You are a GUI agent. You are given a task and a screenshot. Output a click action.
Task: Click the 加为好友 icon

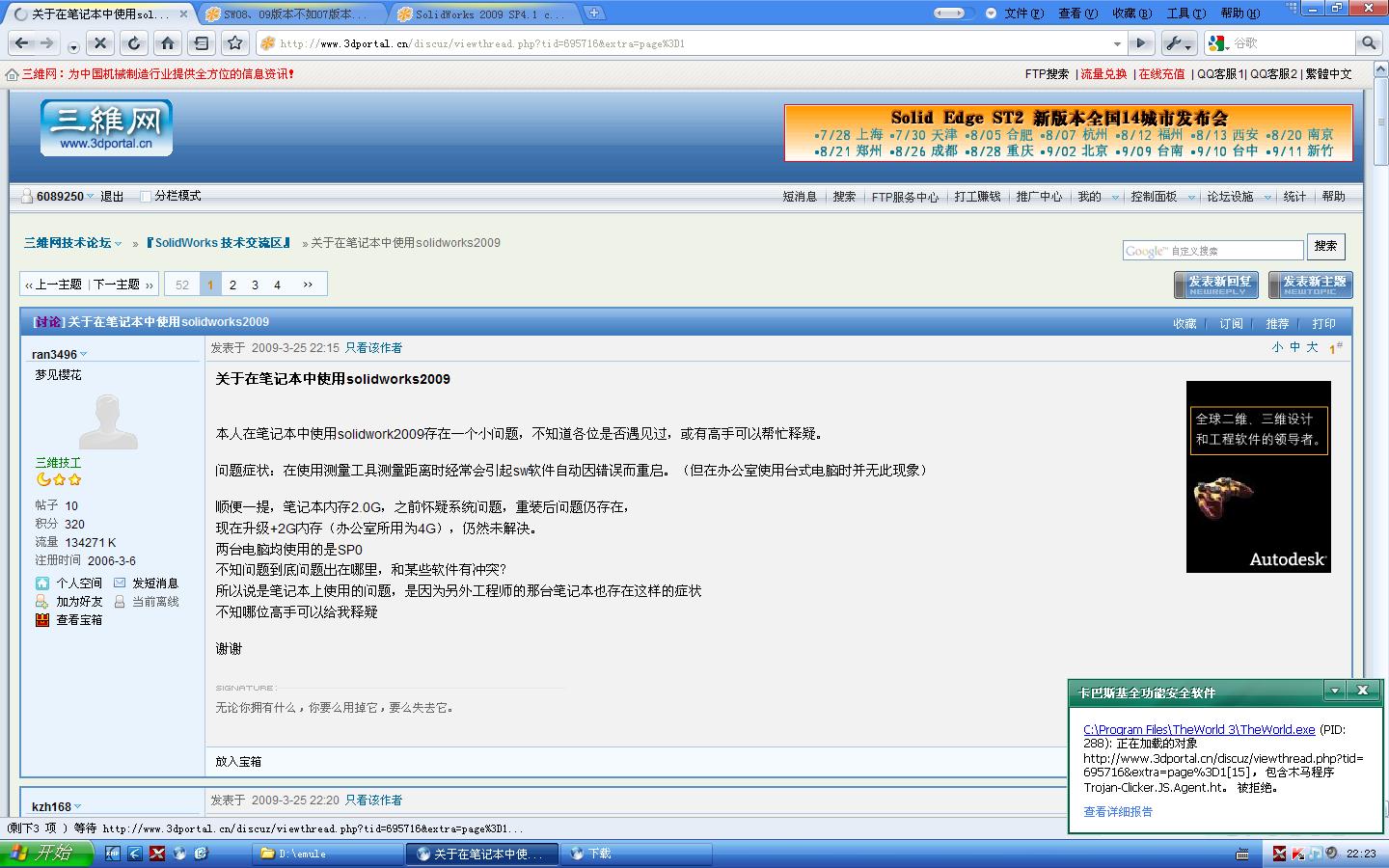click(42, 601)
